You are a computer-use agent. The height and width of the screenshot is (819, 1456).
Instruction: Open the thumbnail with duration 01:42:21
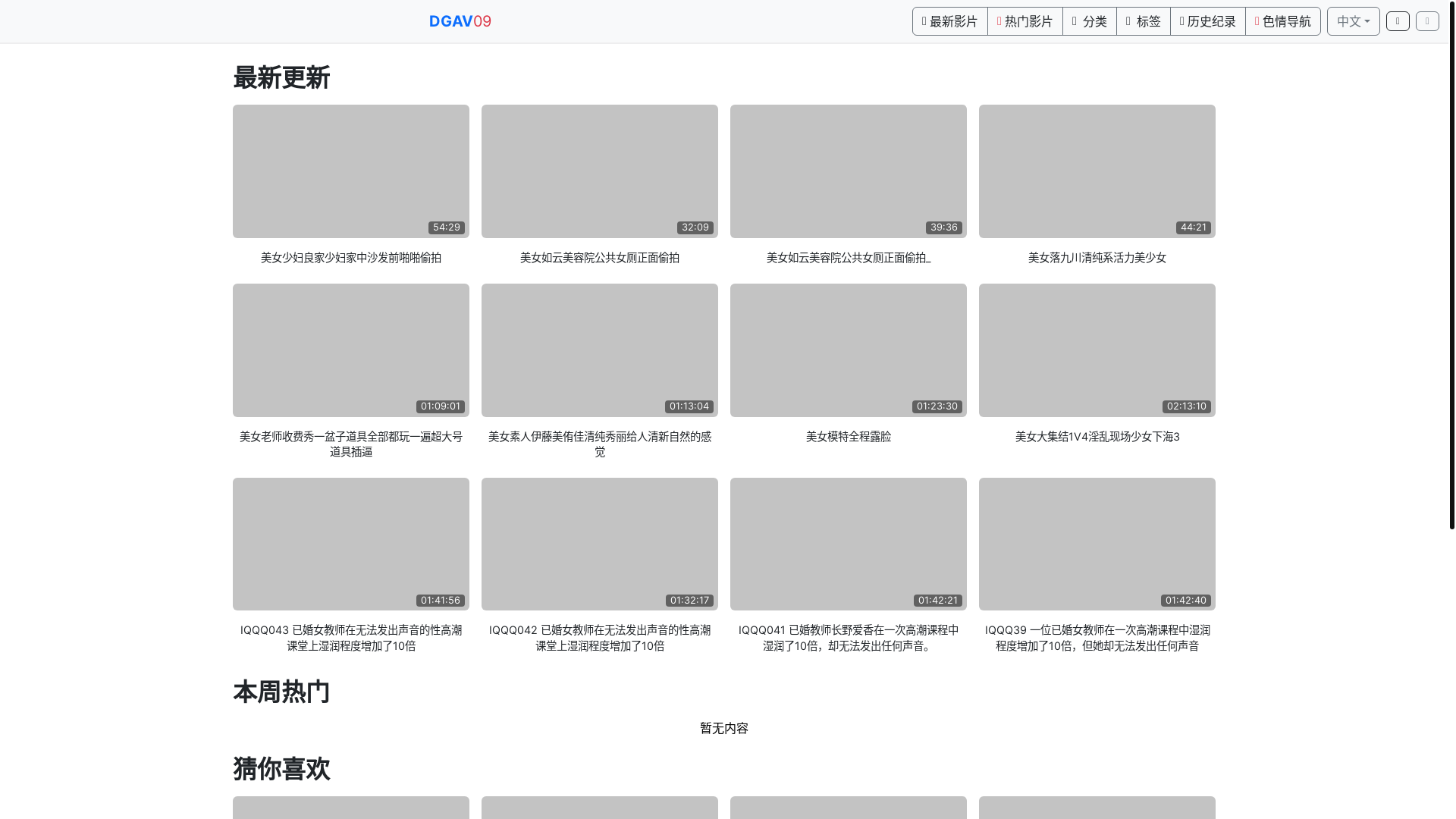point(849,544)
